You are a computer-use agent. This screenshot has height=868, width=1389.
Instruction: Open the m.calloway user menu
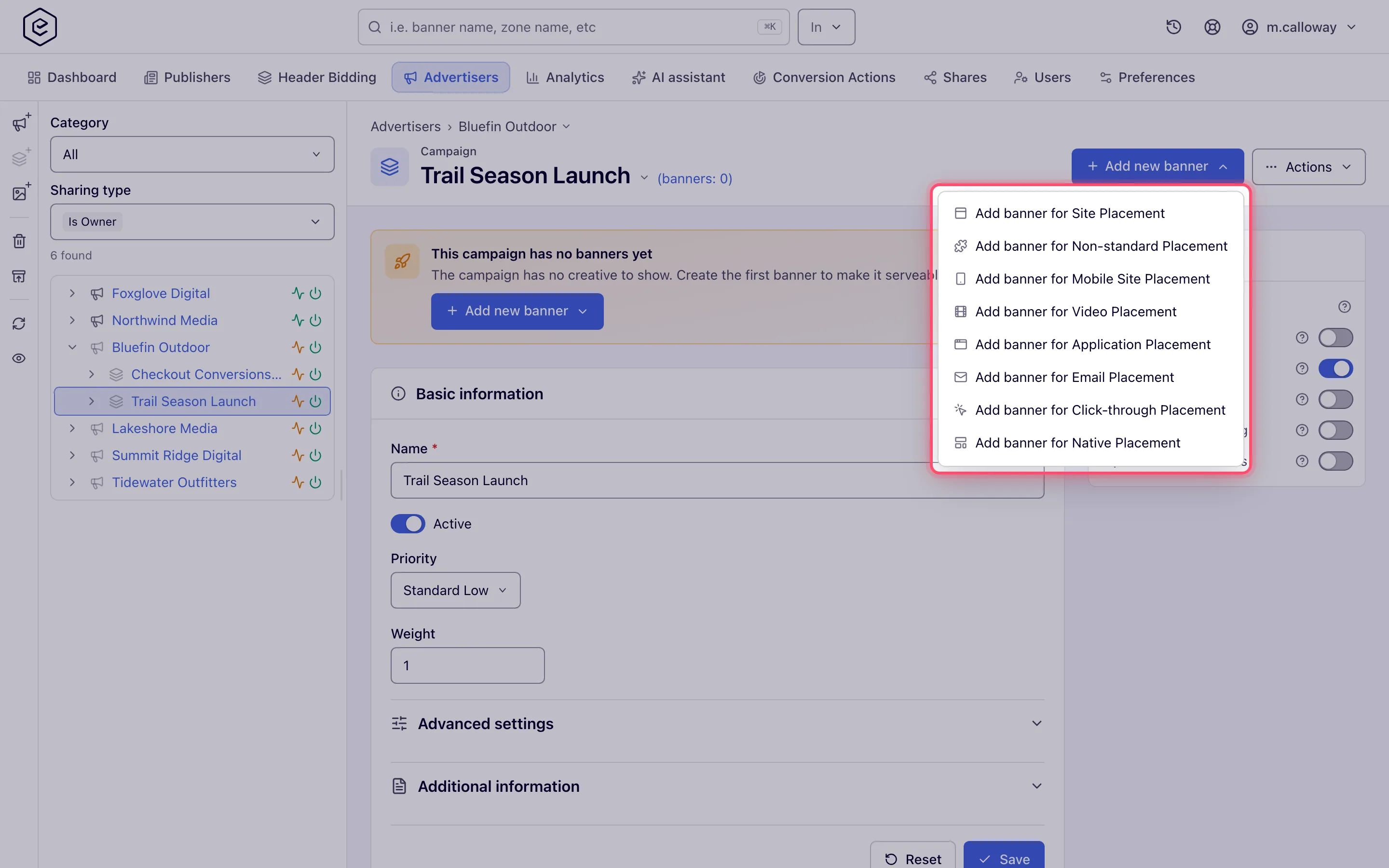1299,27
